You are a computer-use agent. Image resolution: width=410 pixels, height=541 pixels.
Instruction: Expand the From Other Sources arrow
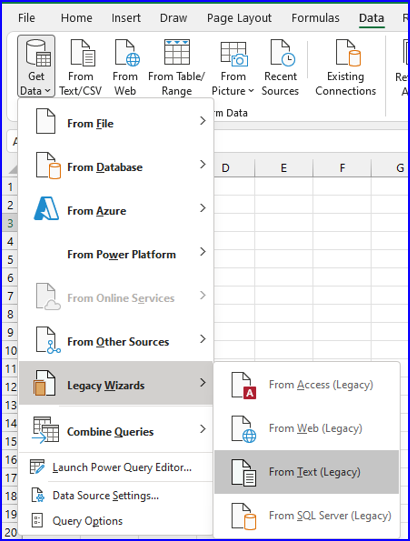pos(203,339)
